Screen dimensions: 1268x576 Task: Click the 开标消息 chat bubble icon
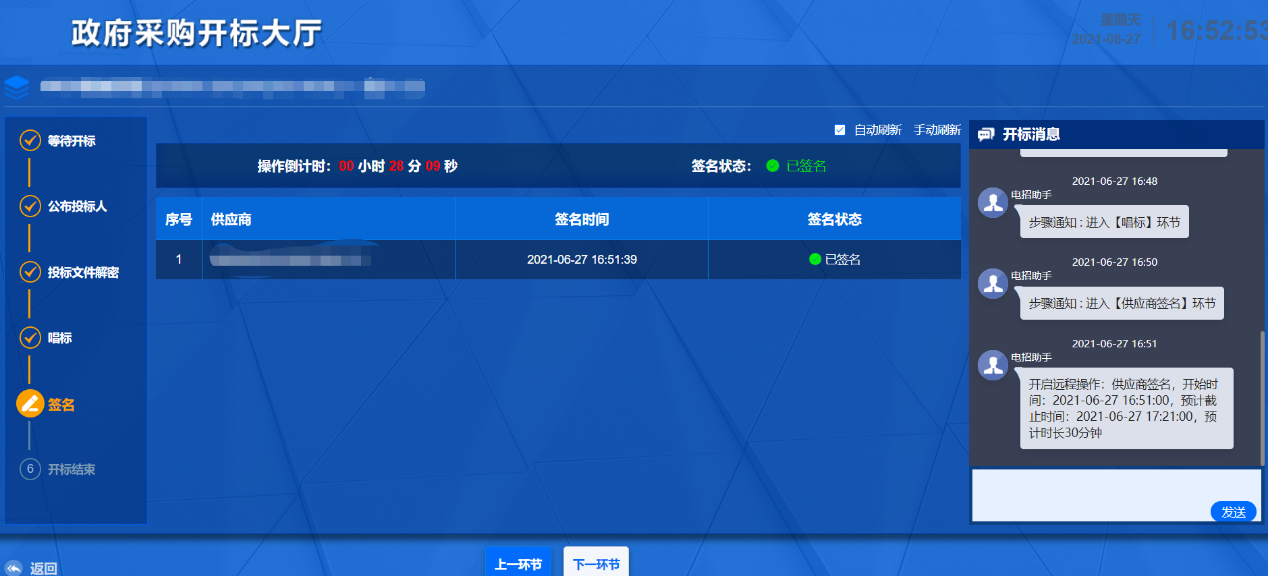coord(986,134)
